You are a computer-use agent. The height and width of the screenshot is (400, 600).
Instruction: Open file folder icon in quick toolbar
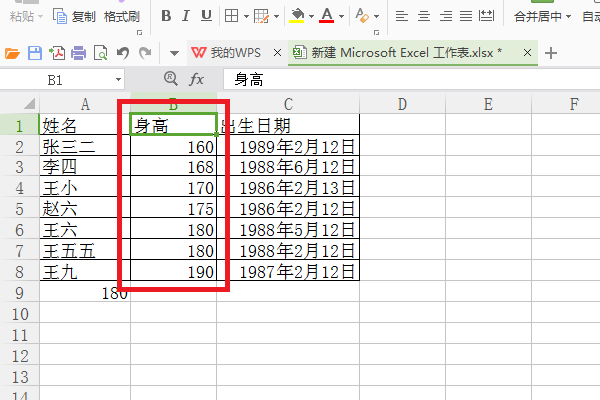12,53
